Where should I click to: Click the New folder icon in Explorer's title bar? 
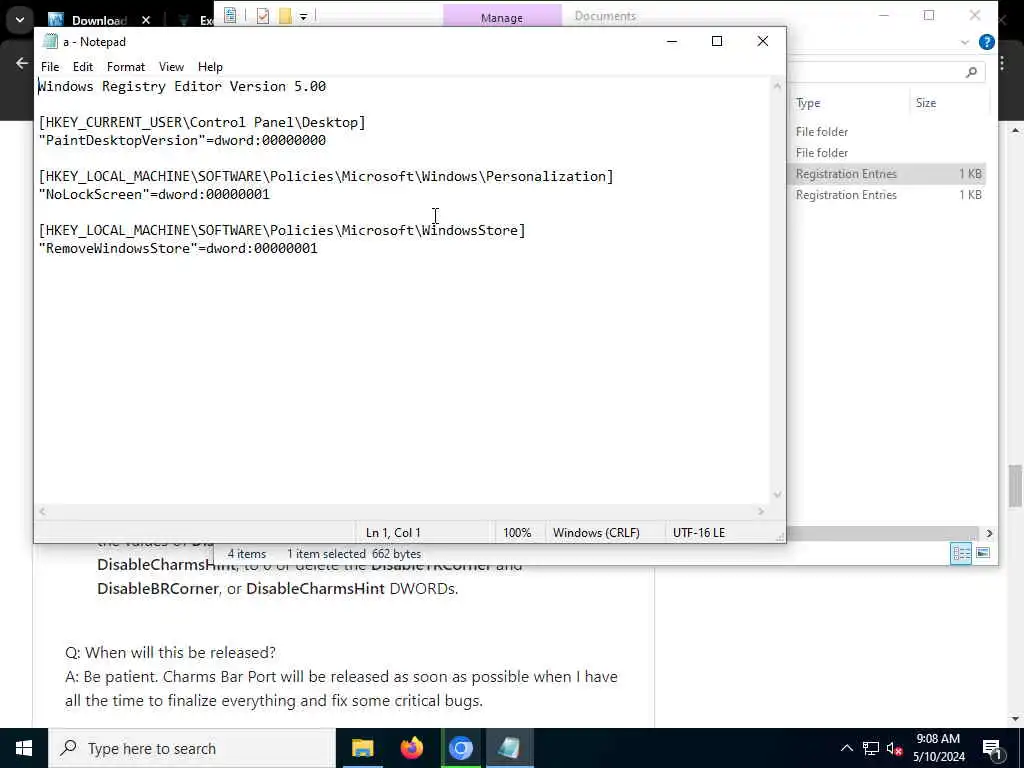[x=285, y=16]
